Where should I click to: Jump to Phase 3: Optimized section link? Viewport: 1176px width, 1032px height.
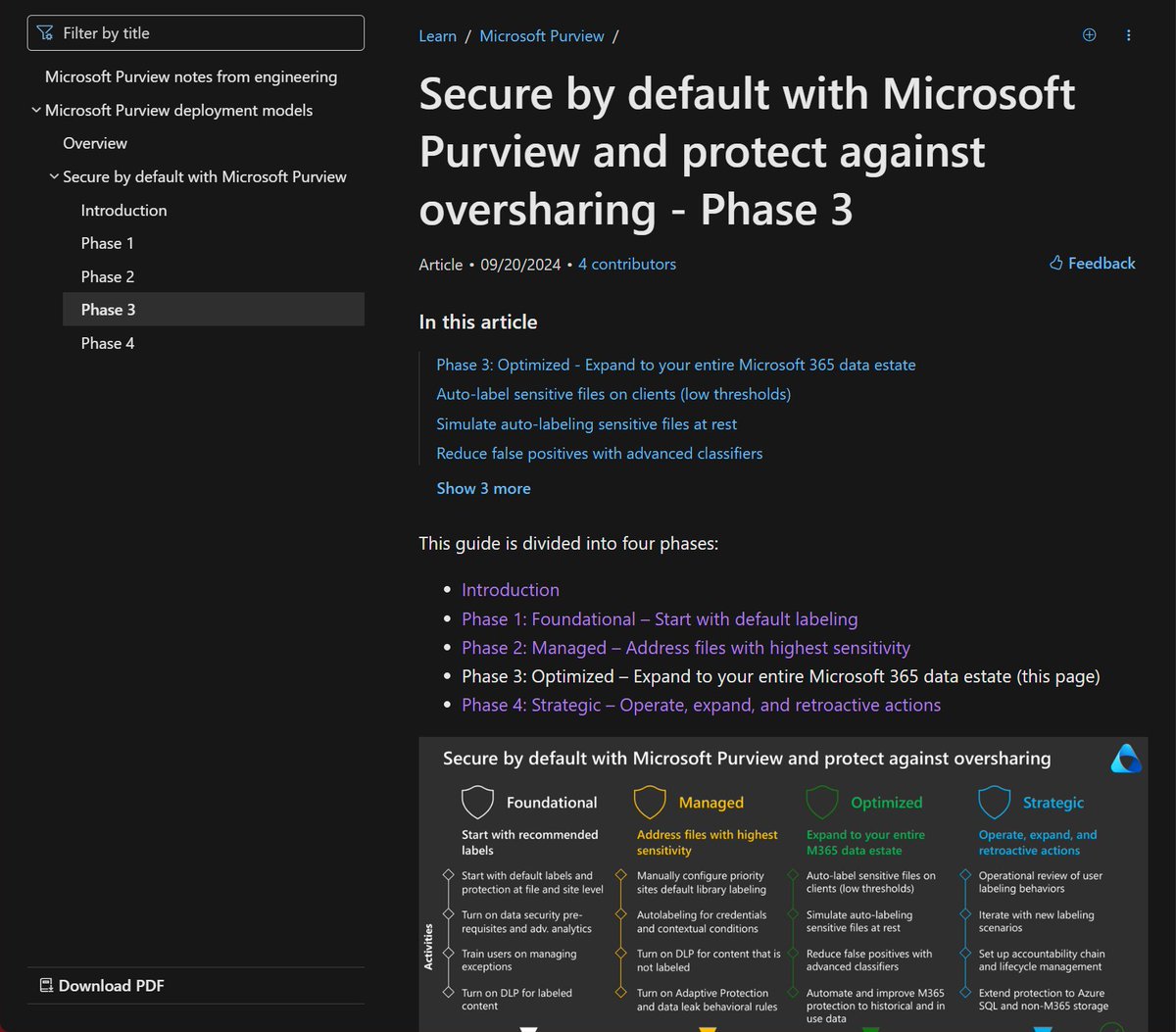(676, 365)
